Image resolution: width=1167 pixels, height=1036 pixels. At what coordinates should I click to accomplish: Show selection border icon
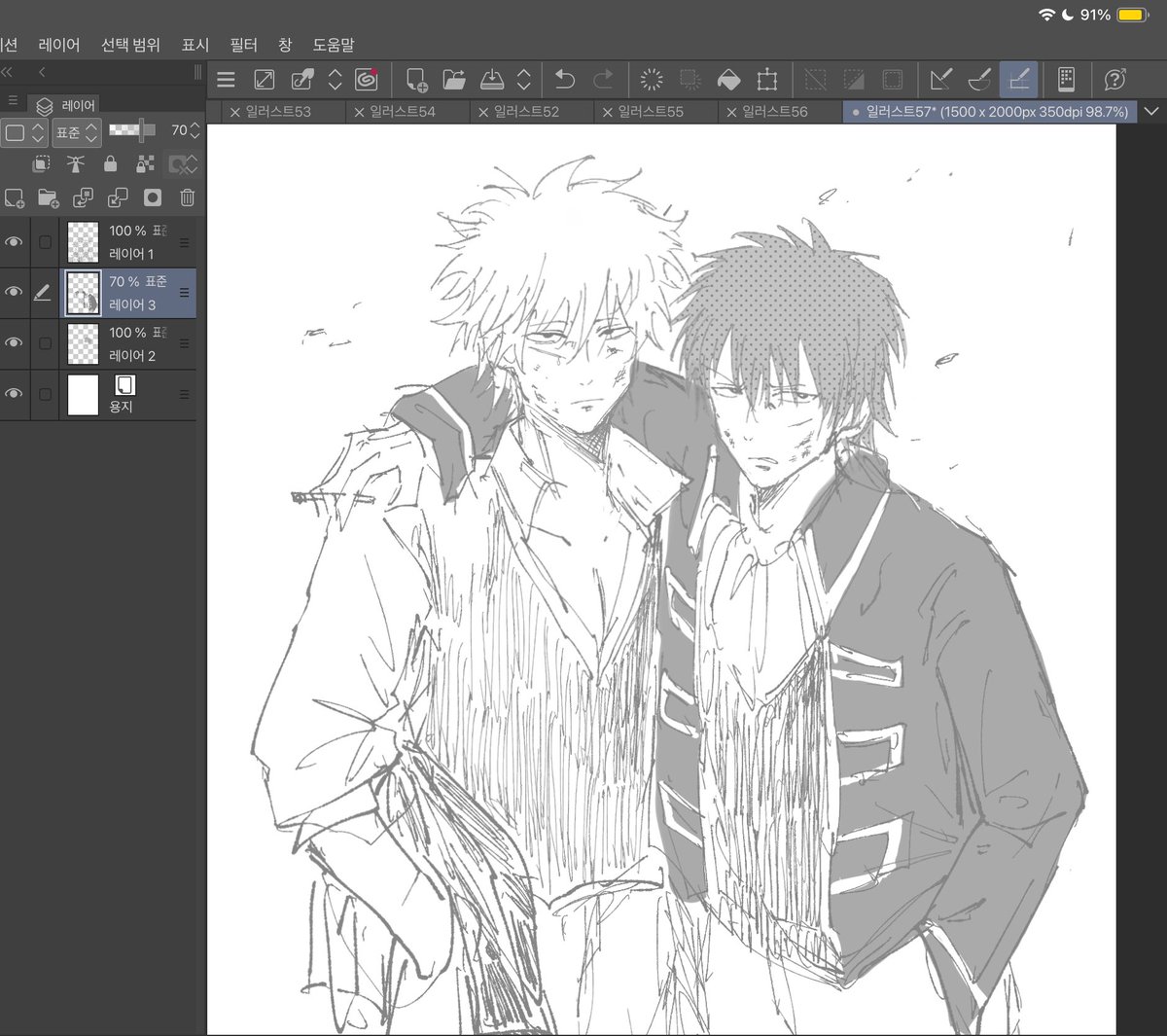892,80
